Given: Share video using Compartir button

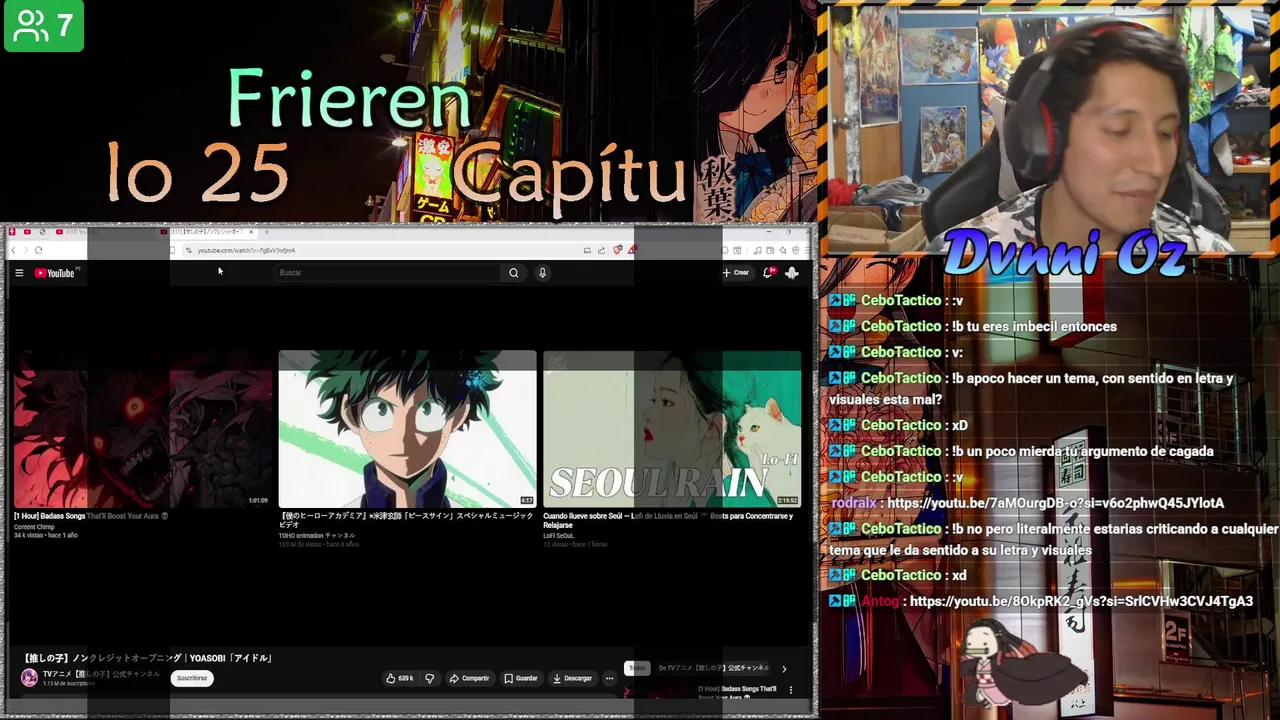Looking at the screenshot, I should 469,678.
